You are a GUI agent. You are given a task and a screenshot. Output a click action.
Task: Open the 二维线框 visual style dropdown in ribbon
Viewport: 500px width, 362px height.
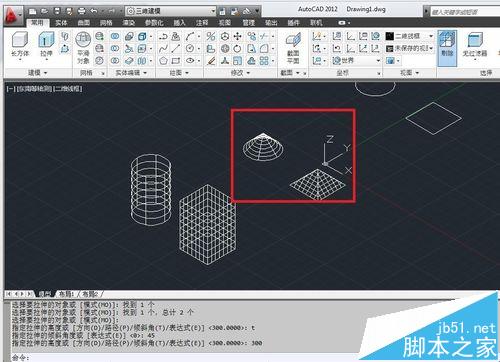409,36
